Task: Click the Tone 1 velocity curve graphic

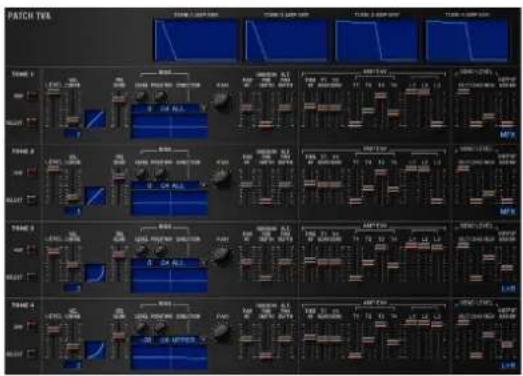Action: tap(96, 119)
